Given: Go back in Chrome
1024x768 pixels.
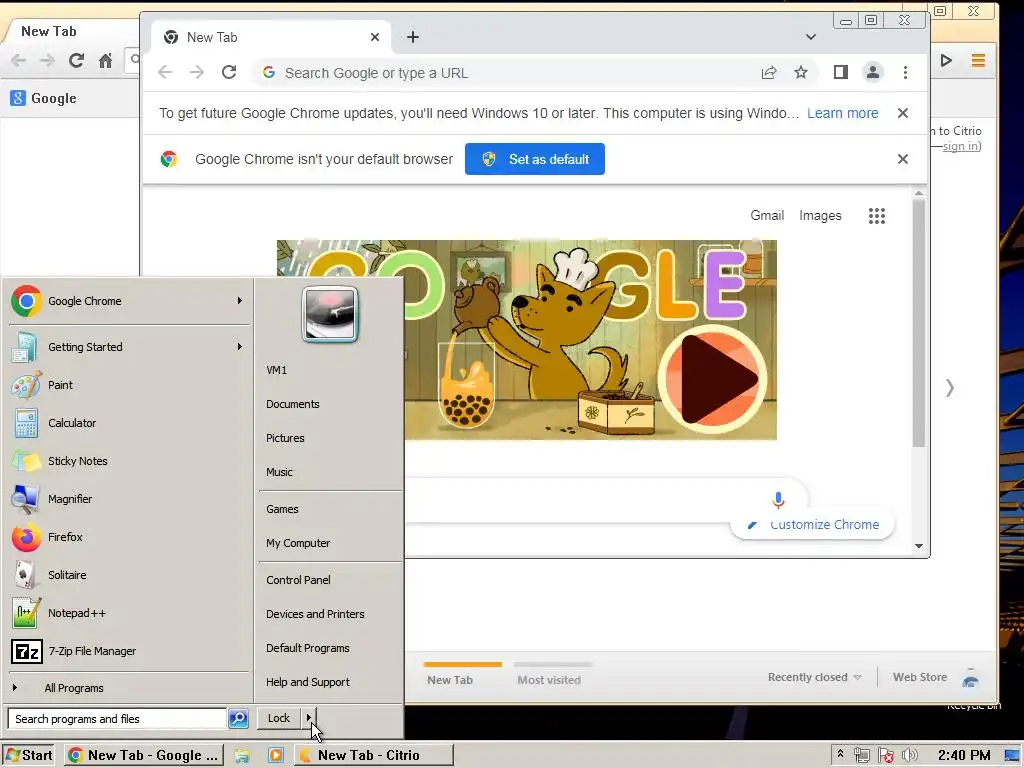Looking at the screenshot, I should click(x=165, y=72).
